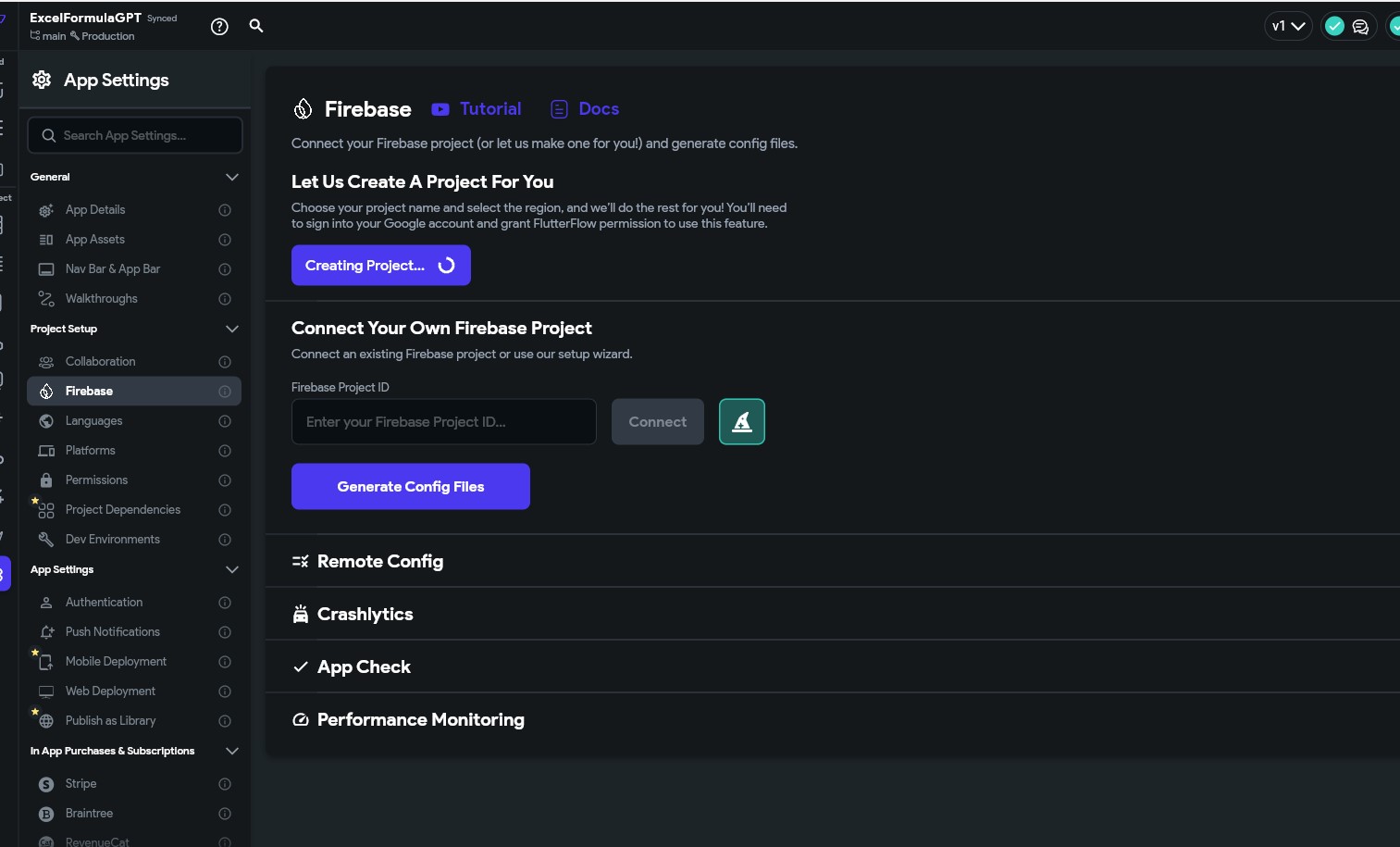The image size is (1400, 847).
Task: Open the comments chat icon in top bar
Action: click(1360, 27)
